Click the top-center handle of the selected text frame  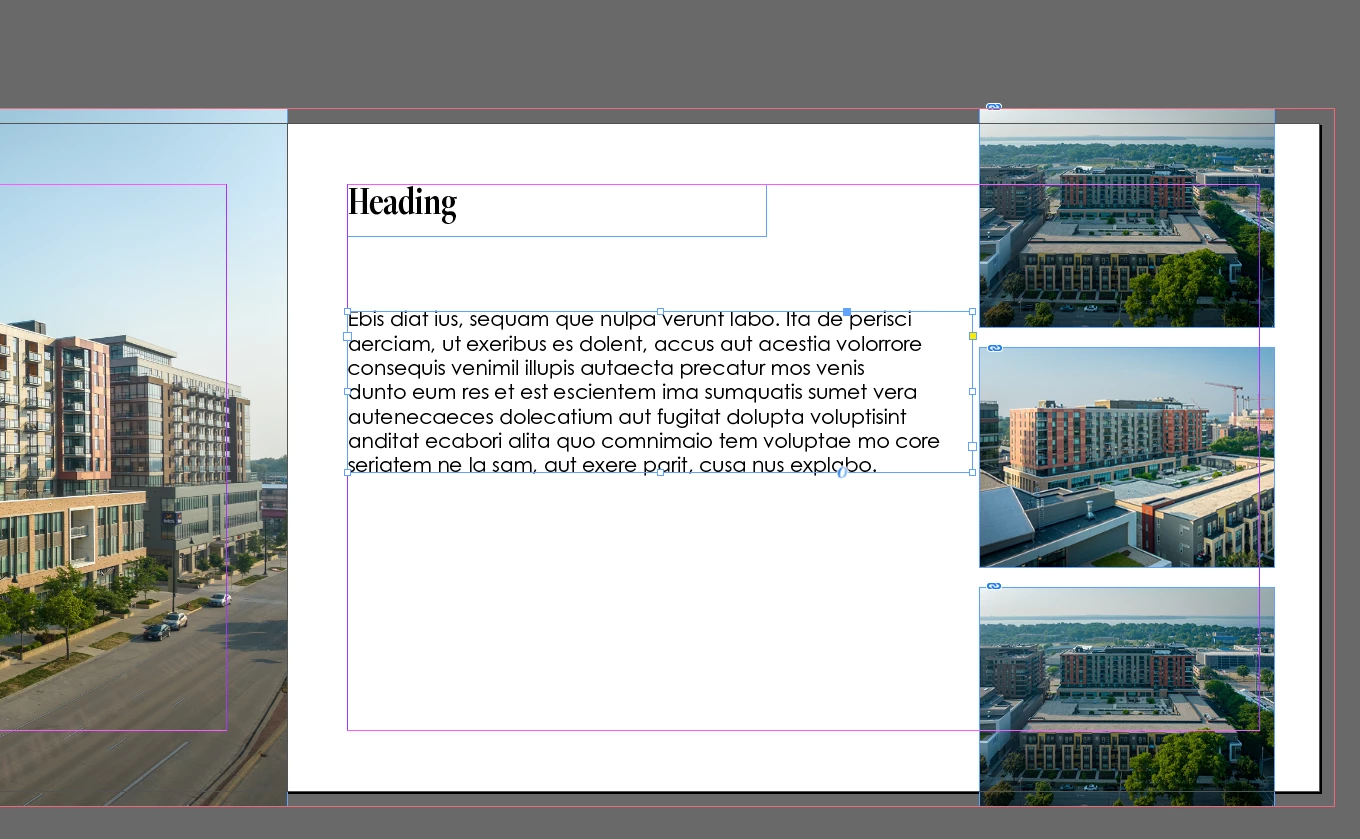[x=660, y=312]
